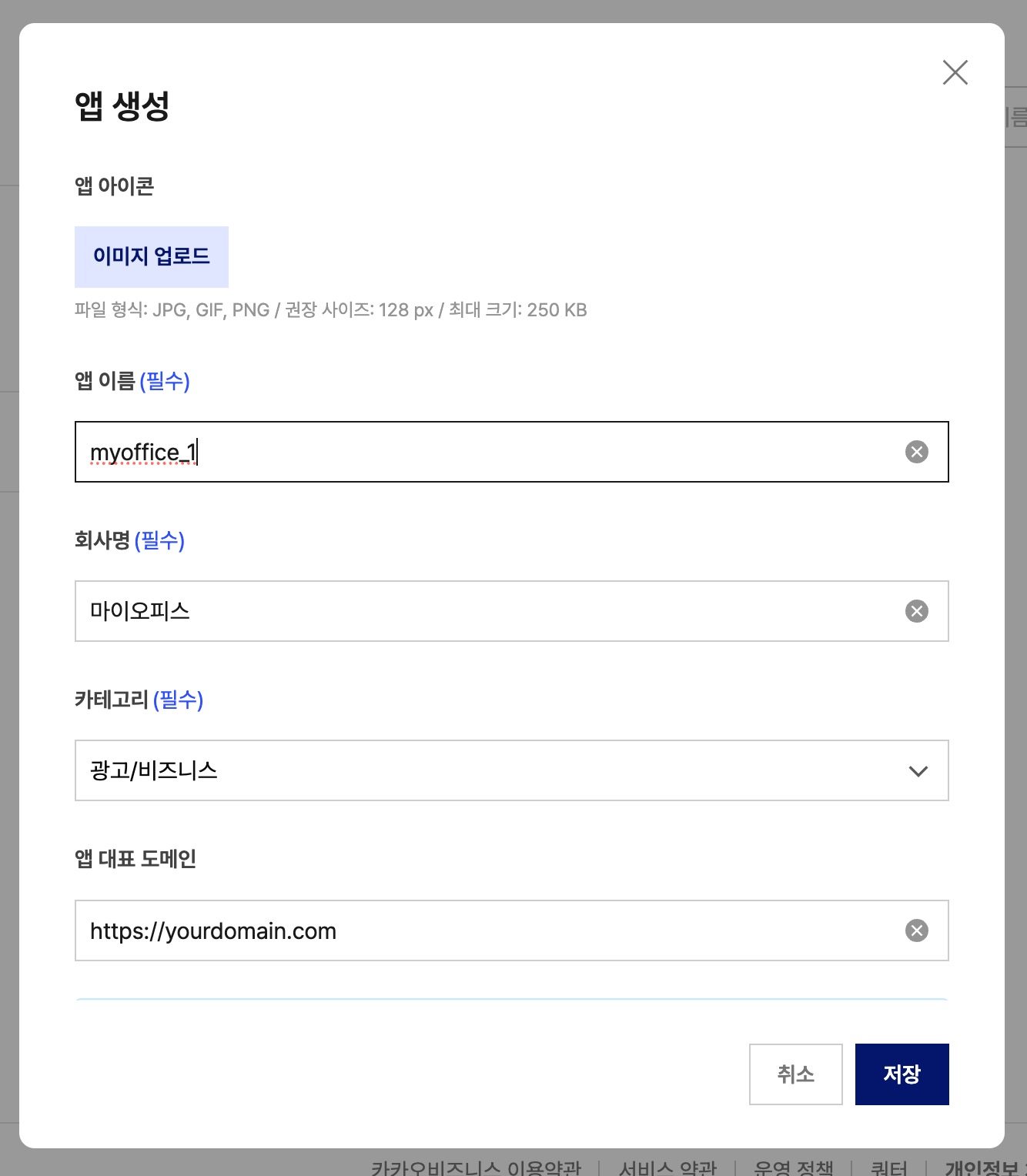
Task: Click the 앱 대표 도메인 label
Action: click(135, 859)
